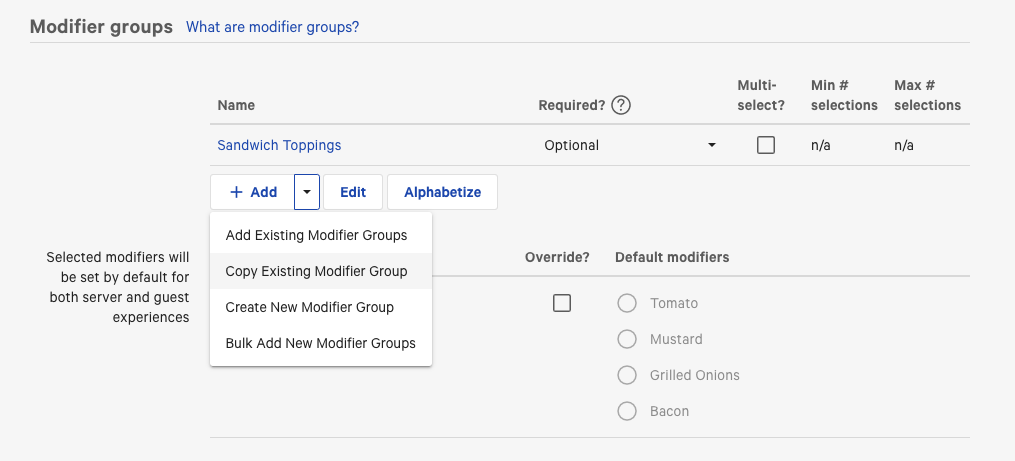Choose Copy Existing Modifier Group menu item
This screenshot has height=461, width=1015.
(x=316, y=271)
